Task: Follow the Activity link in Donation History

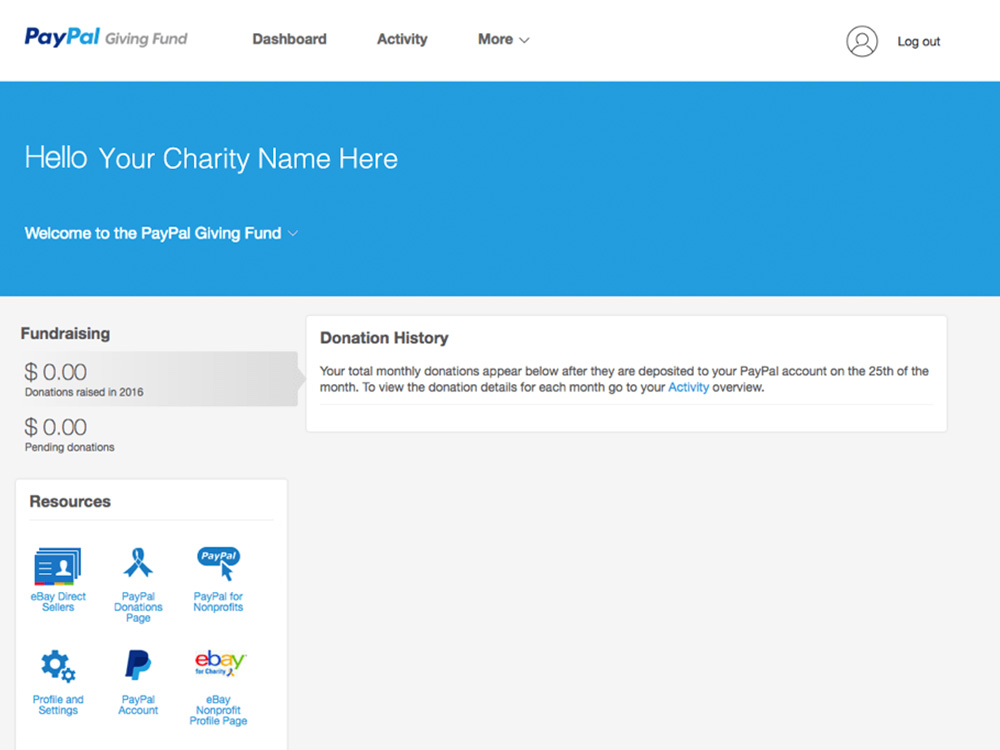Action: (688, 387)
